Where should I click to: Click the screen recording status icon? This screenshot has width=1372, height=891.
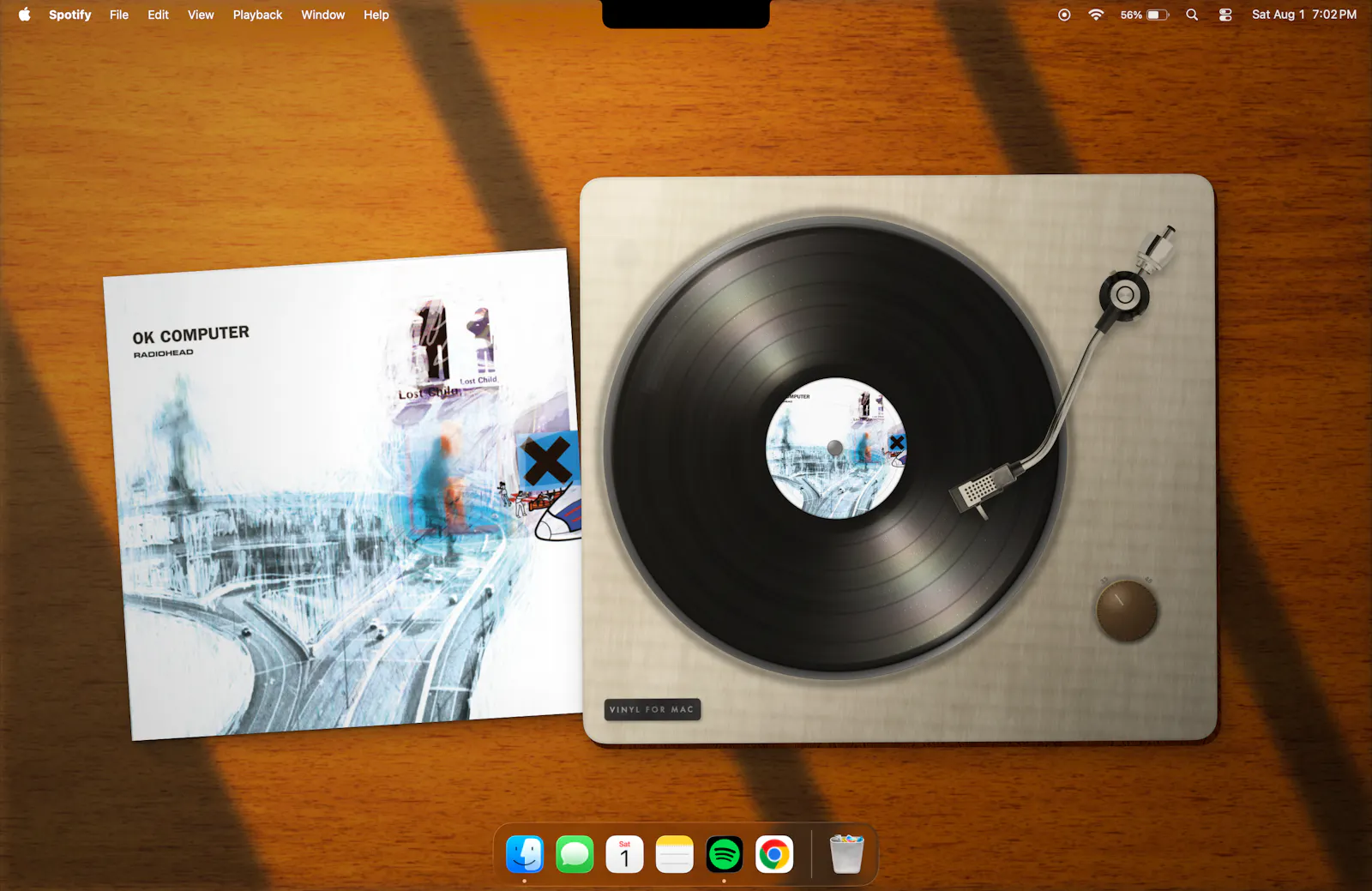pyautogui.click(x=1064, y=15)
